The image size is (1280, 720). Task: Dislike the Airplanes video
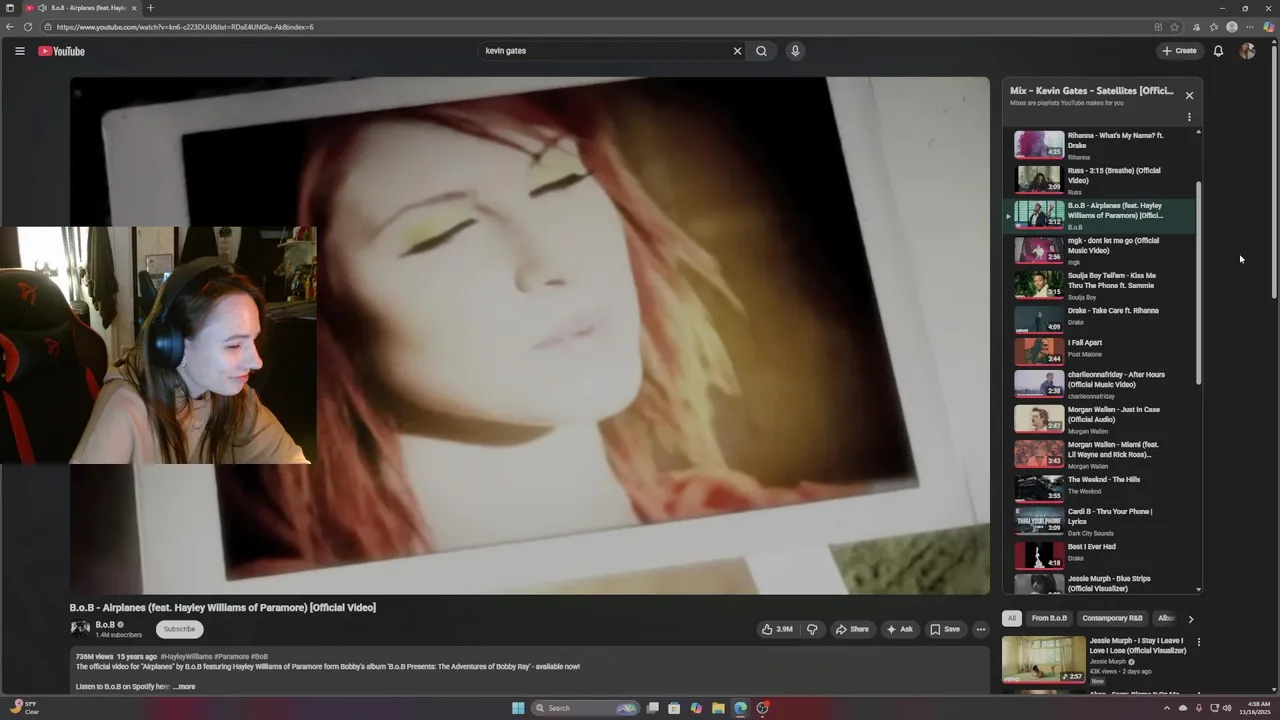point(812,629)
